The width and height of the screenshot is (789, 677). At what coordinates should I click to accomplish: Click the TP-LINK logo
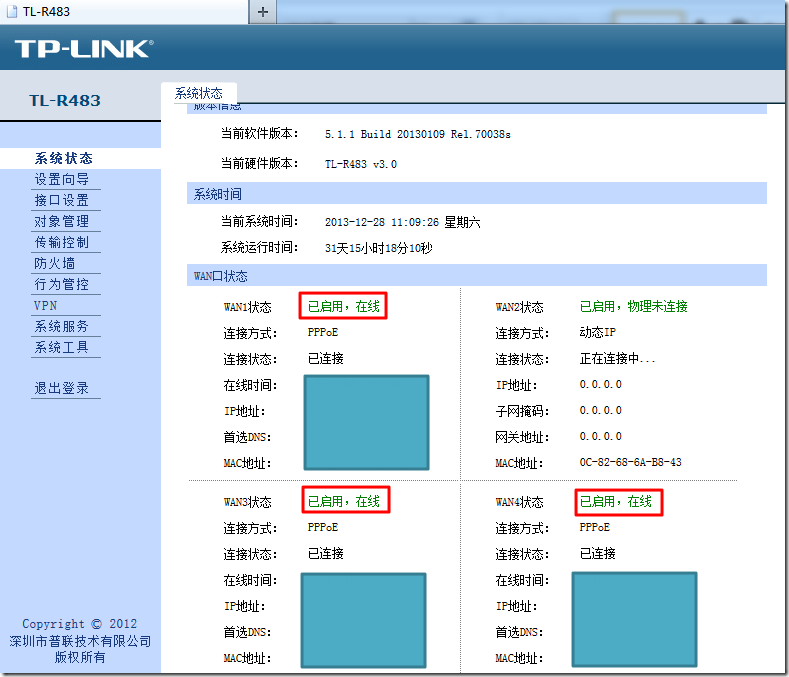(x=84, y=49)
